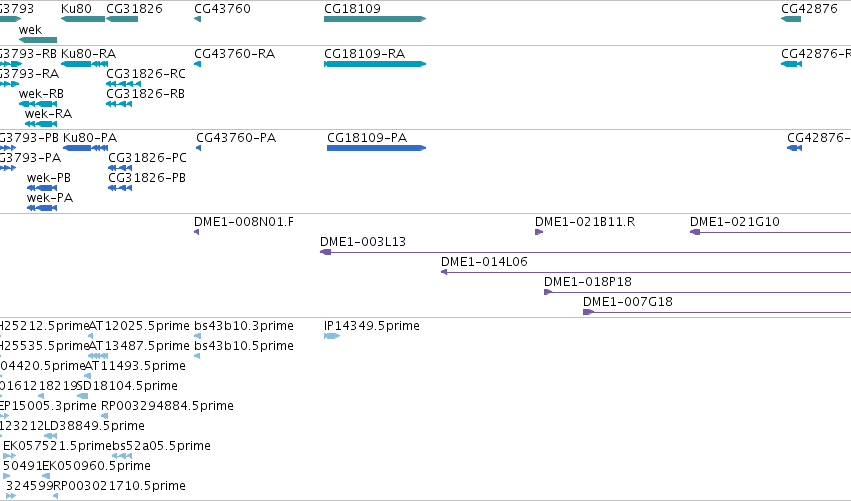Image resolution: width=851 pixels, height=501 pixels.
Task: Select the long CG18109 gene bar
Action: pos(375,19)
